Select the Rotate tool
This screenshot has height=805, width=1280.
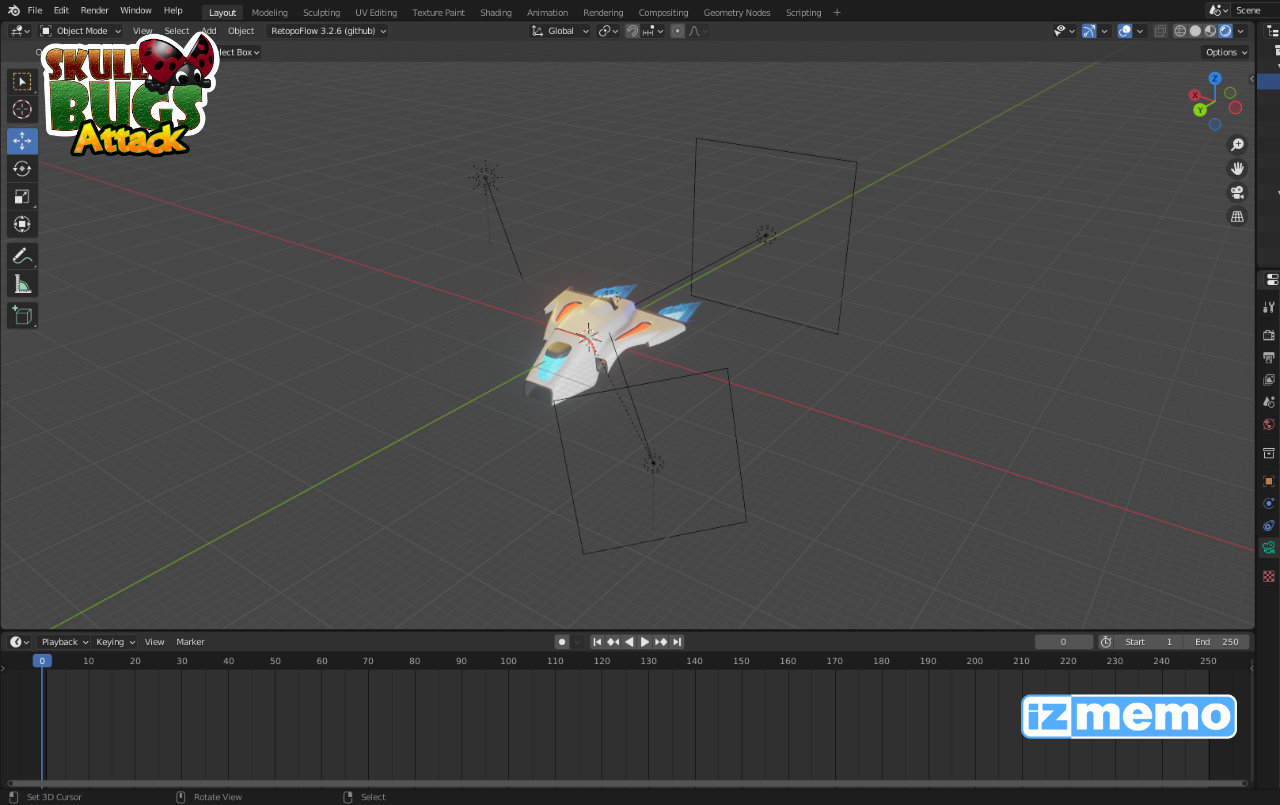click(22, 169)
